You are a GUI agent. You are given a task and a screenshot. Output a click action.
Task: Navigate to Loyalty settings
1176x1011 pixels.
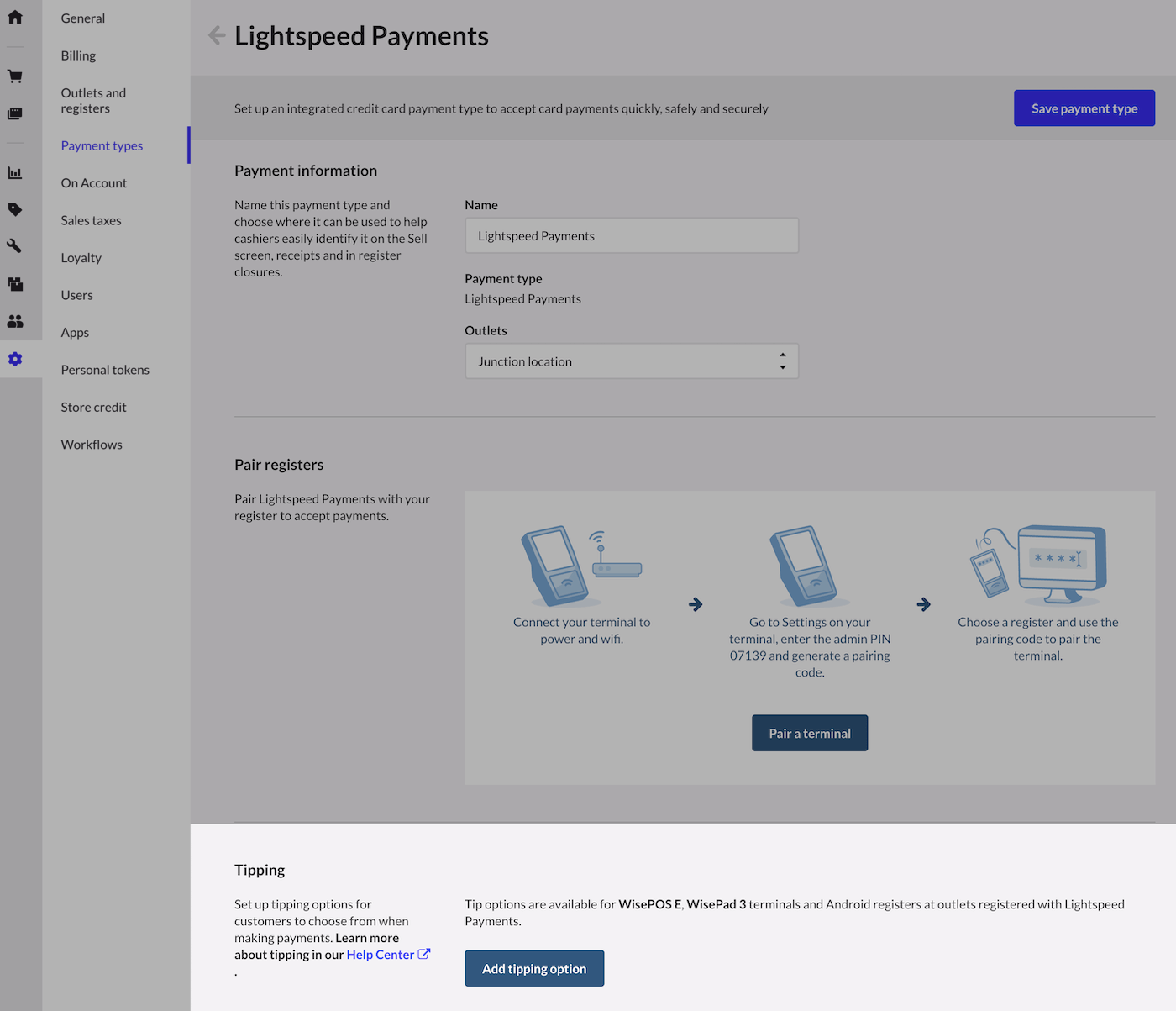81,258
